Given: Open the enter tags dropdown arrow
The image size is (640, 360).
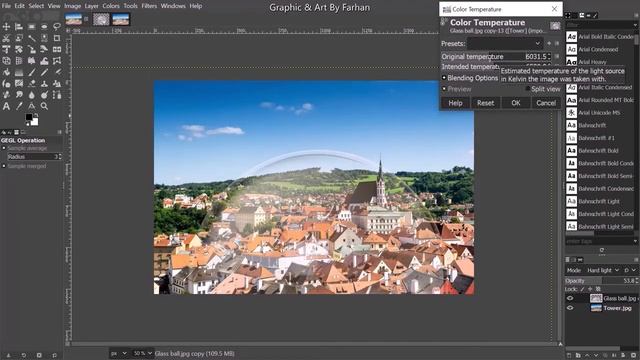Looking at the screenshot, I should tap(635, 241).
